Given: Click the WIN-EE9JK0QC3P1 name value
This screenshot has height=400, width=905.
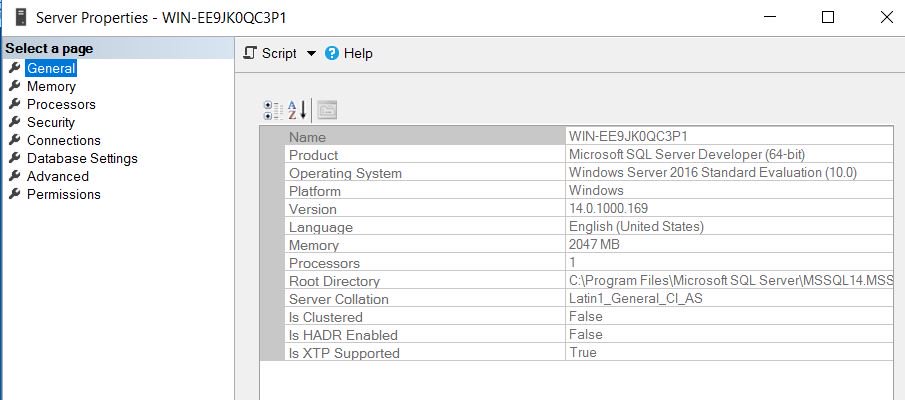Looking at the screenshot, I should point(628,136).
